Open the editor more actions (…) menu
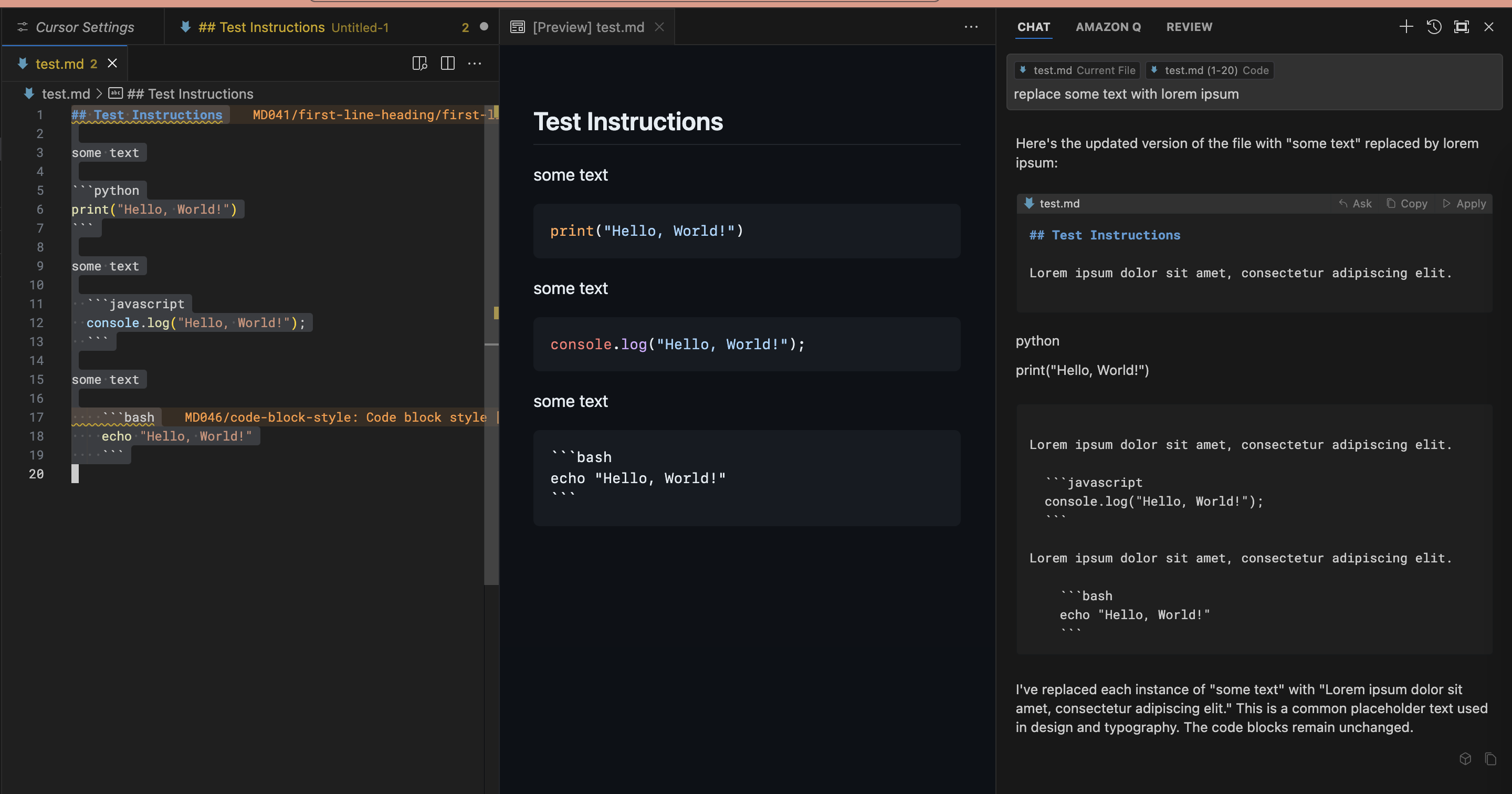Viewport: 1512px width, 794px height. (x=474, y=64)
